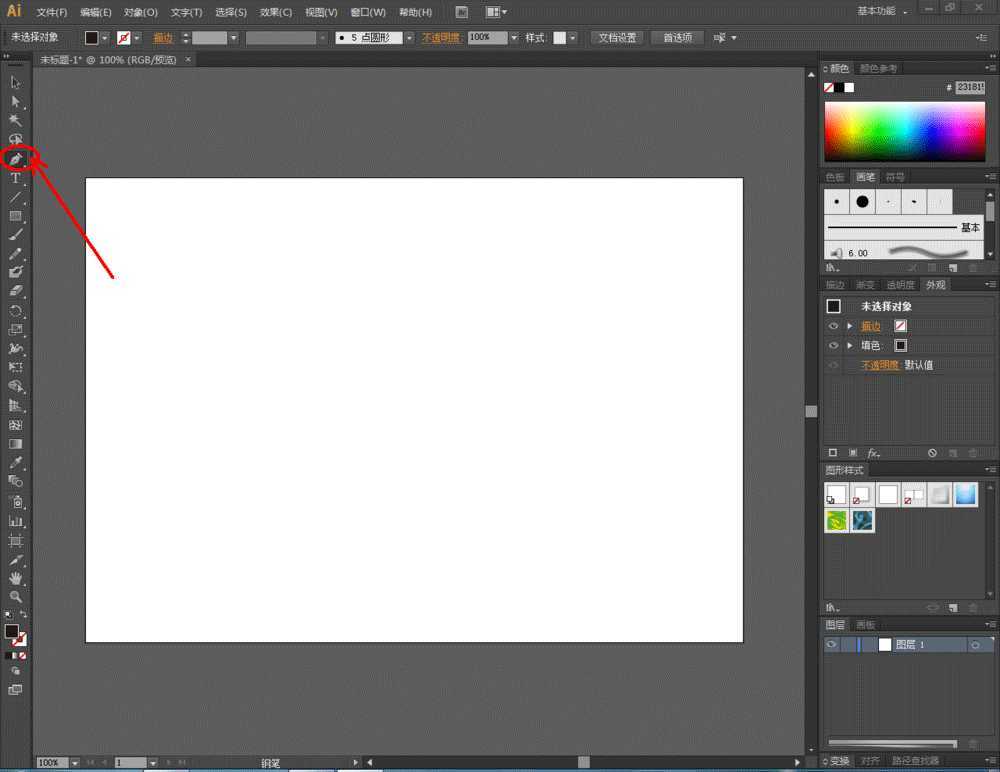1000x772 pixels.
Task: Select the Type tool (T) in toolbar
Action: click(16, 178)
